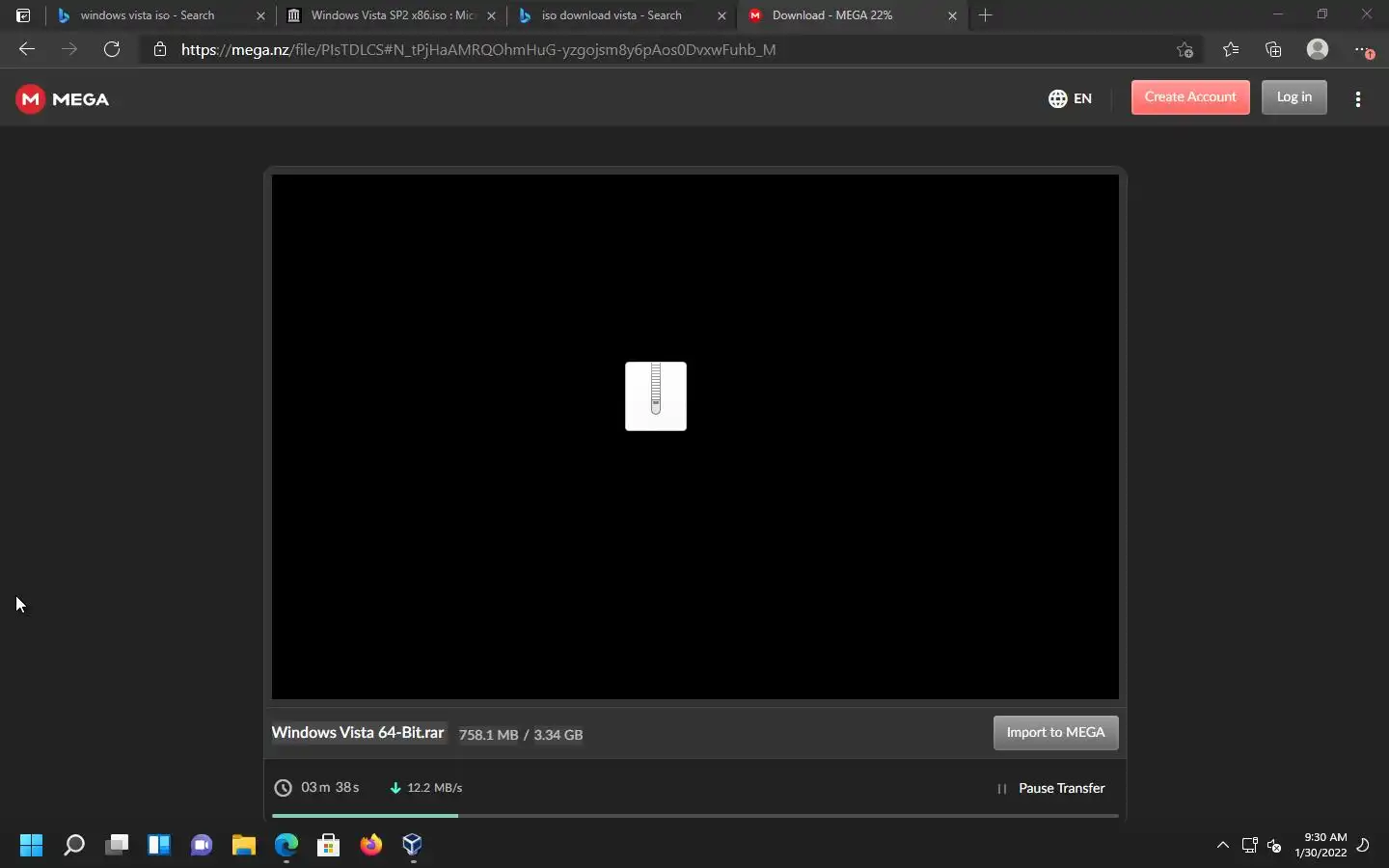
Task: Click the Log in button
Action: click(x=1294, y=97)
